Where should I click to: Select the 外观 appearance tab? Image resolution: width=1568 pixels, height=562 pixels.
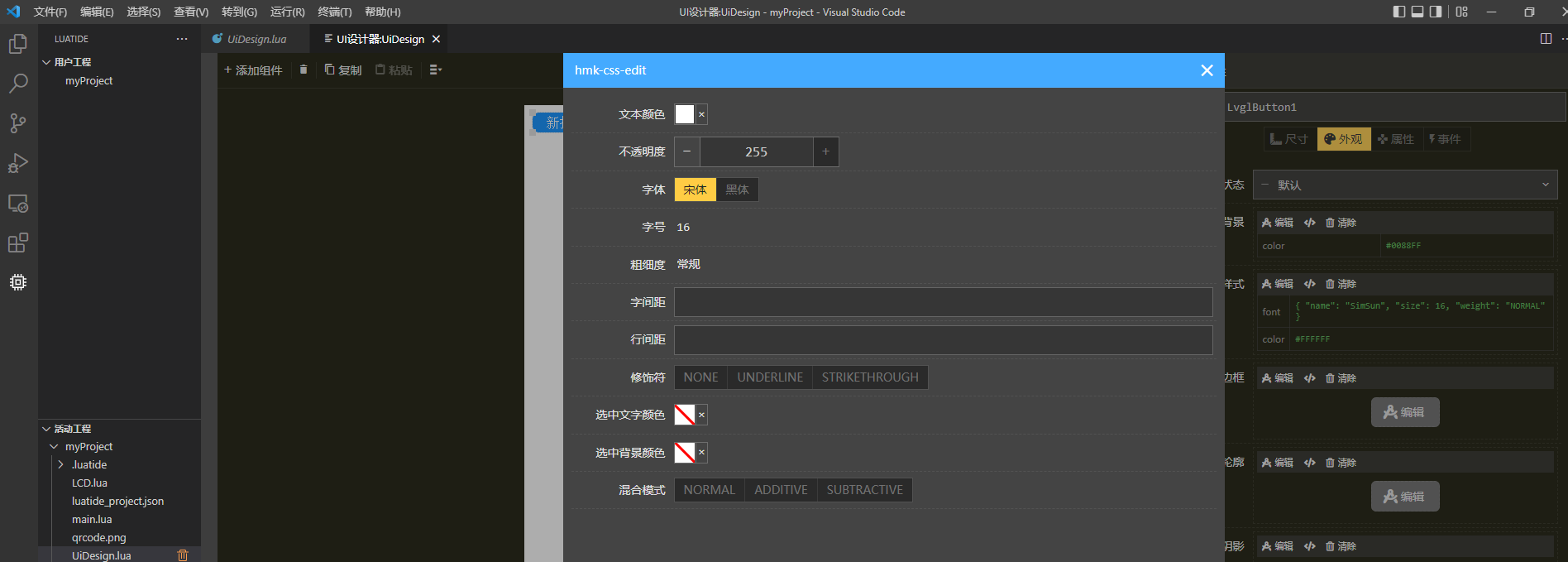pyautogui.click(x=1344, y=139)
